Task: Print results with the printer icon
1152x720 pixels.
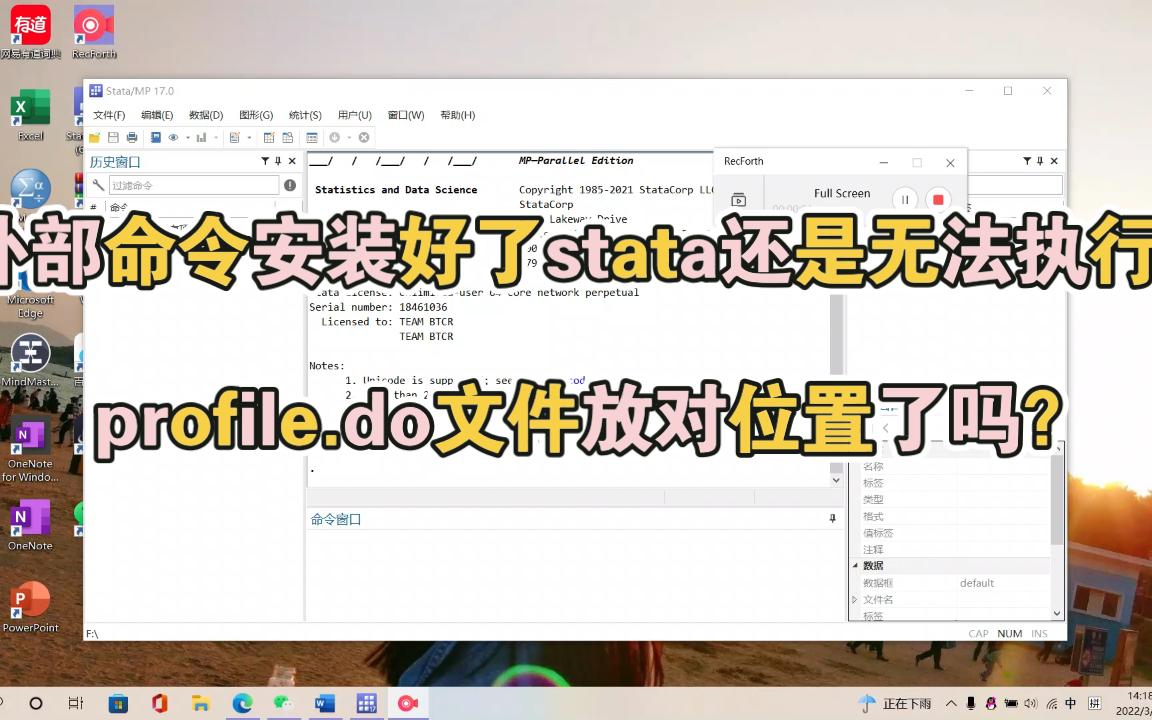Action: click(132, 137)
